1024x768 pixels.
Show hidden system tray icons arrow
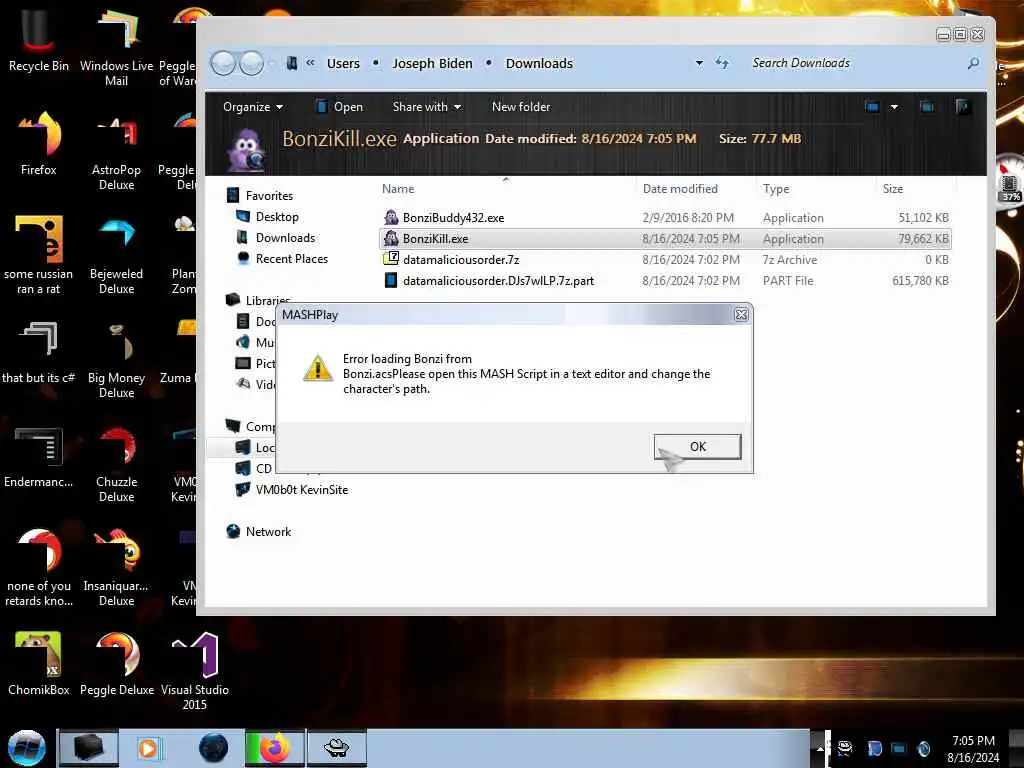tap(820, 748)
